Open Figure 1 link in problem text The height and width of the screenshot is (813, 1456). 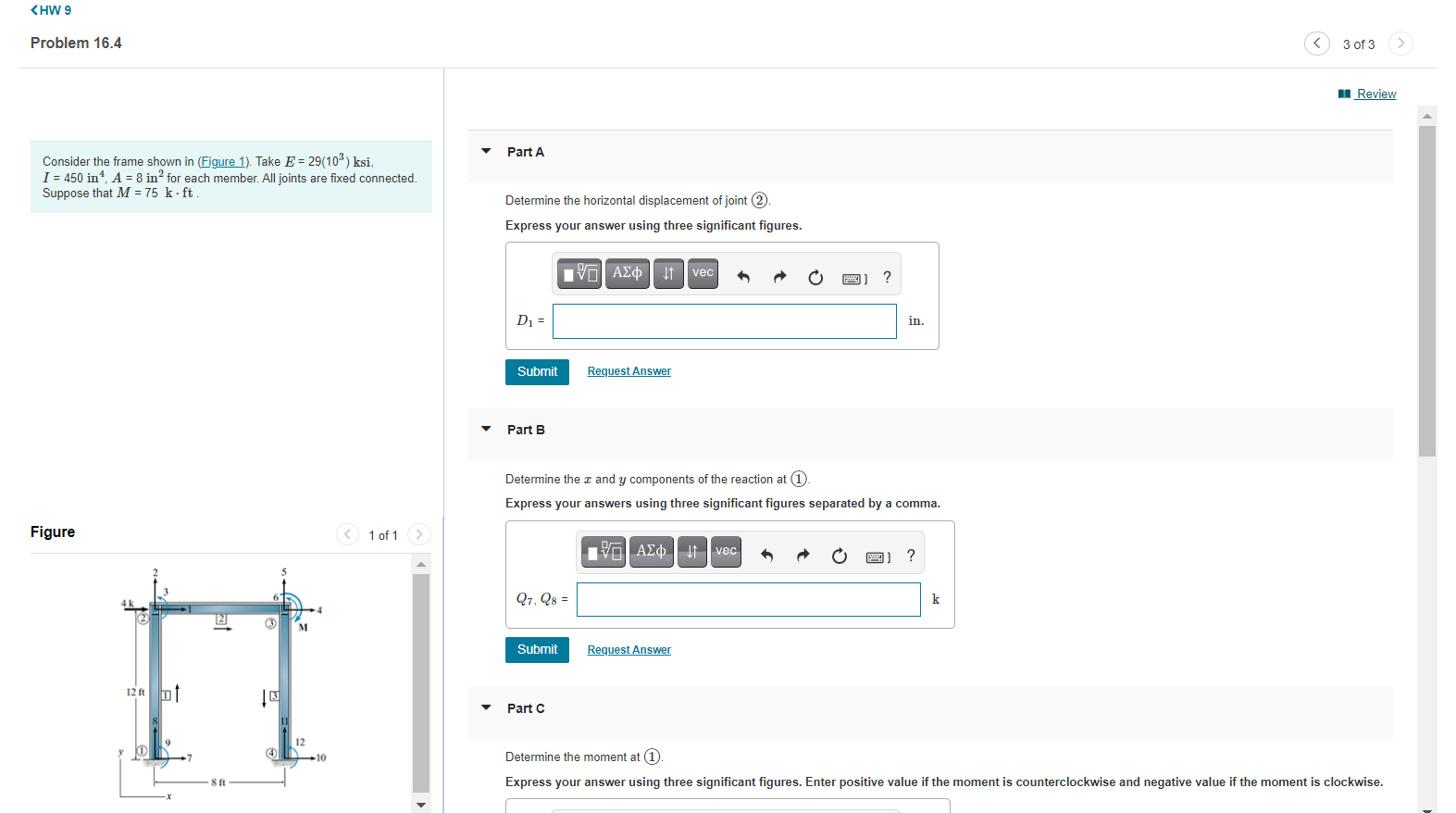(222, 162)
